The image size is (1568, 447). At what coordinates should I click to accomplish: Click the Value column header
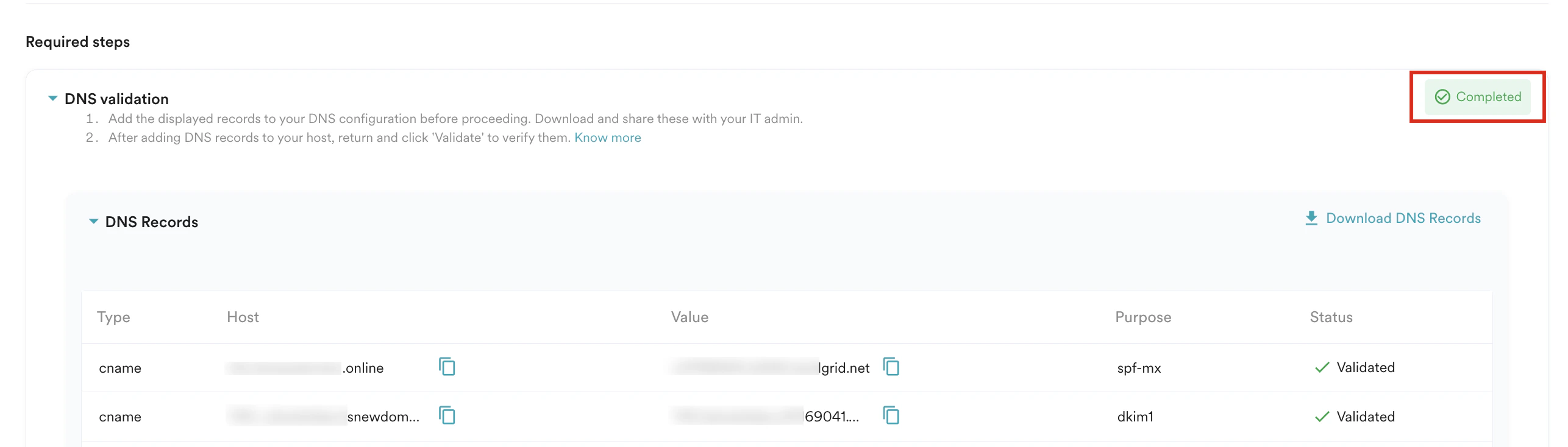point(689,317)
